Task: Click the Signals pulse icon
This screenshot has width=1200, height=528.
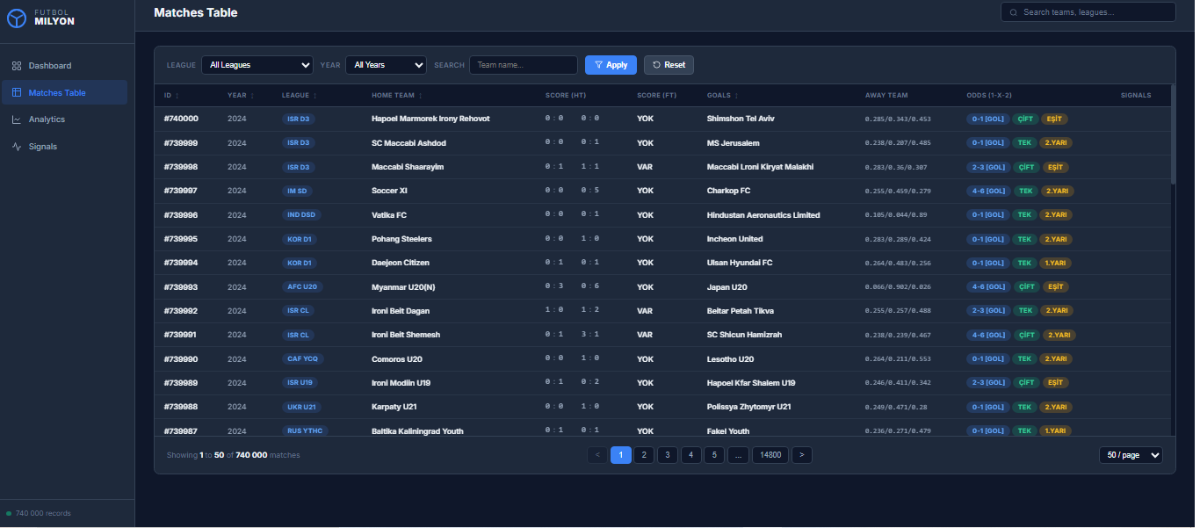Action: 17,147
